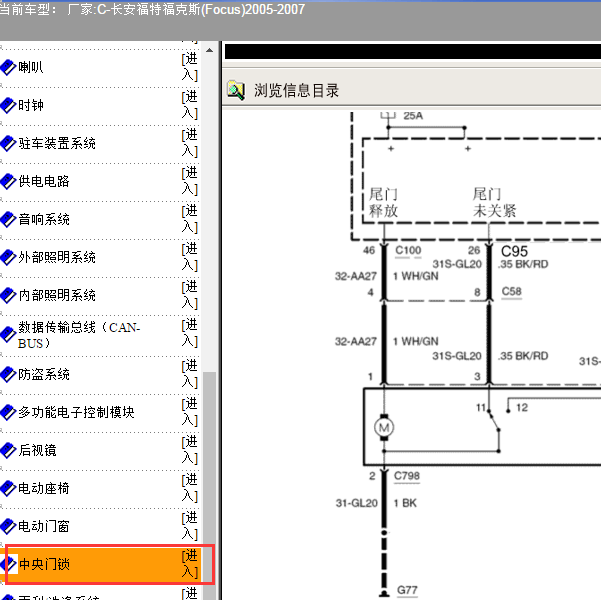
Task: Select the 防盗系统 entry
Action: coord(44,374)
